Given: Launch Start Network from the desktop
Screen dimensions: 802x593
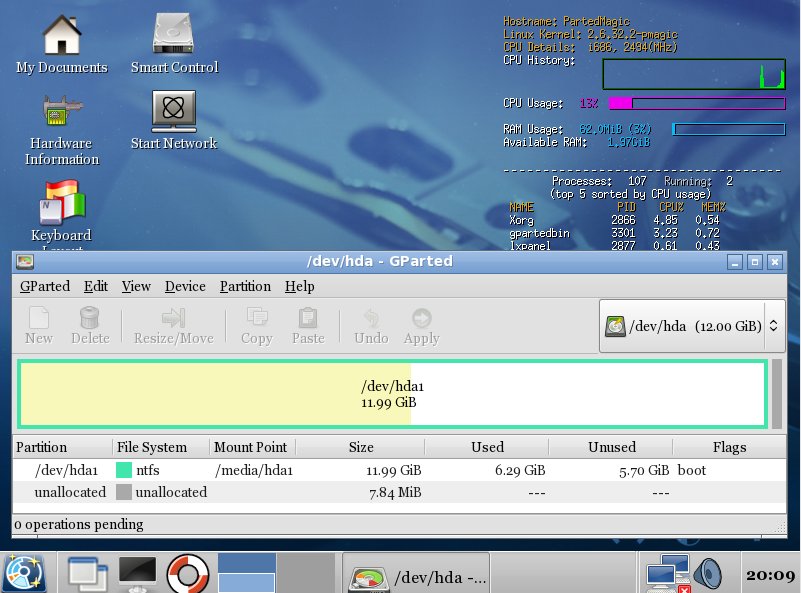Looking at the screenshot, I should (x=174, y=112).
